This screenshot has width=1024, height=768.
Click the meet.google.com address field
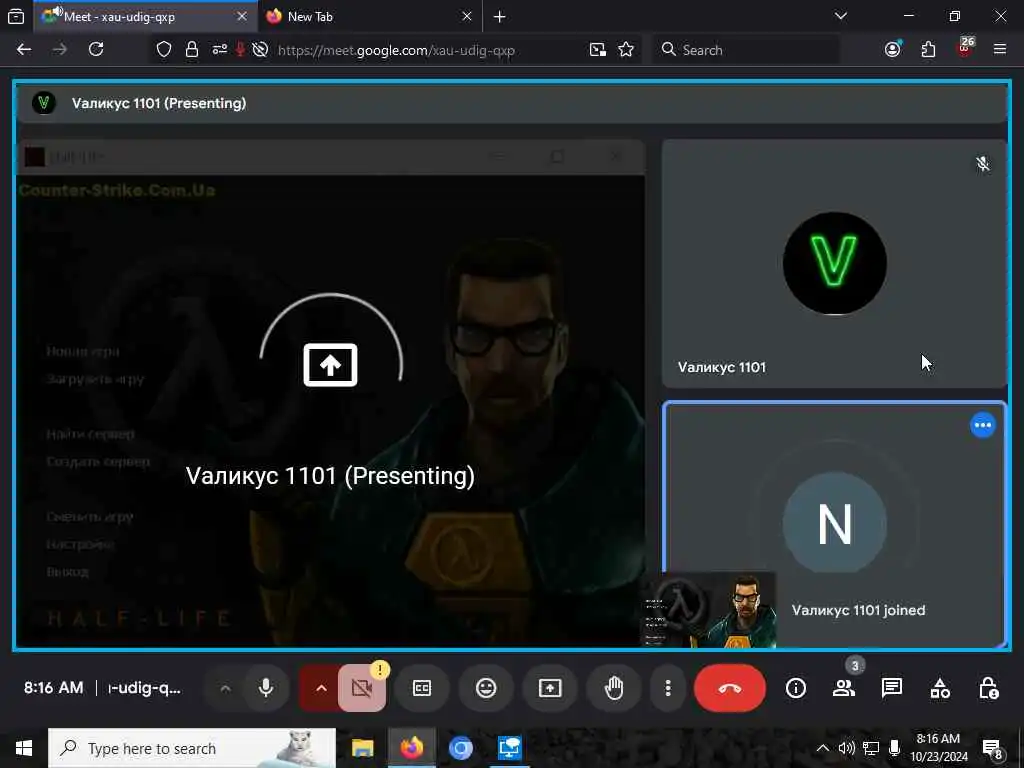pyautogui.click(x=396, y=50)
